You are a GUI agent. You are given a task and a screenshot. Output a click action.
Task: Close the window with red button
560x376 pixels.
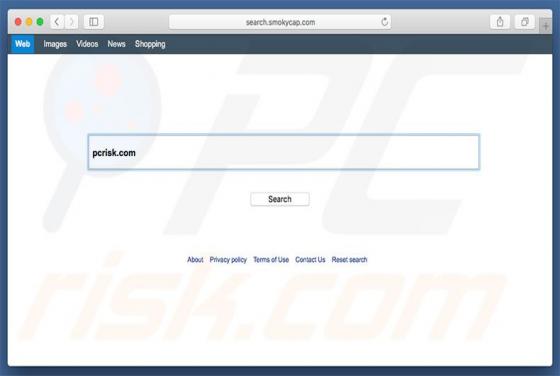point(18,22)
